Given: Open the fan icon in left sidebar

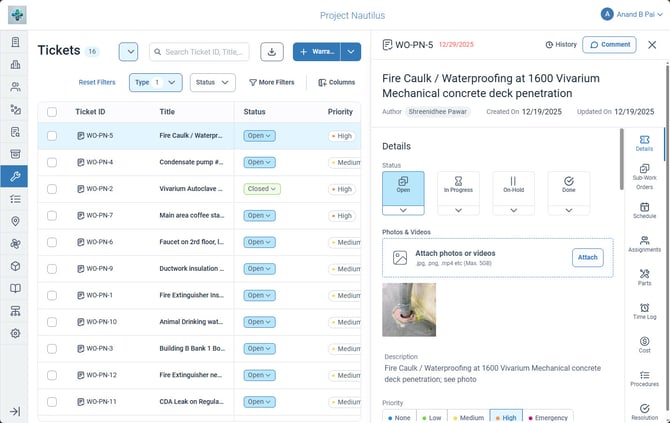Looking at the screenshot, I should coord(15,244).
